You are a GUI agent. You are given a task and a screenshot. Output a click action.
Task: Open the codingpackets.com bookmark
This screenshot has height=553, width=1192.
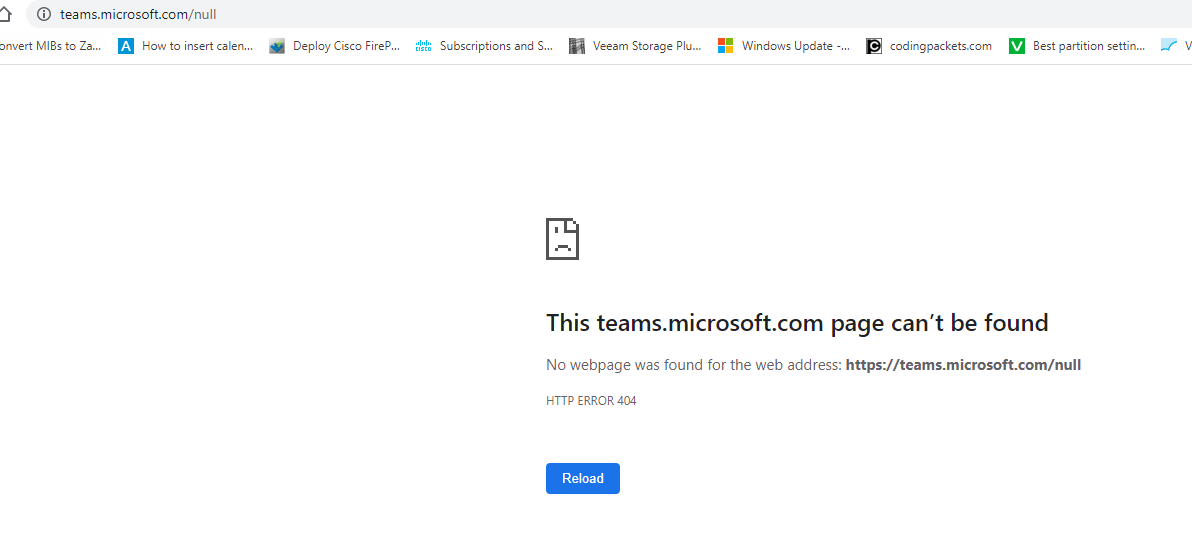tap(929, 46)
